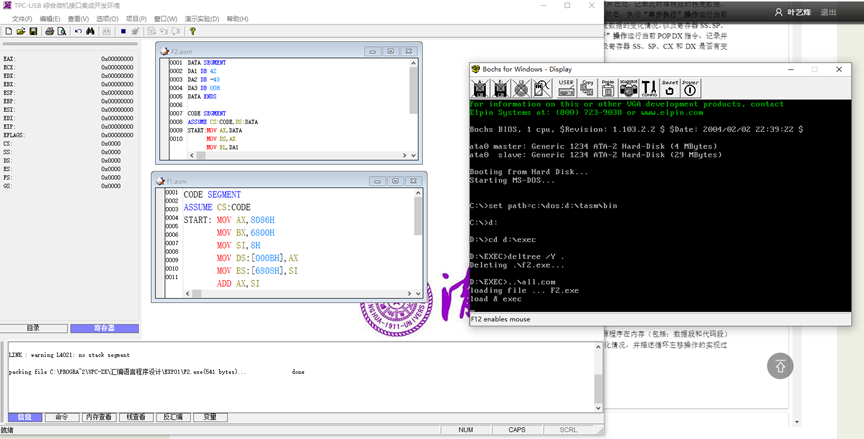The width and height of the screenshot is (864, 439).
Task: Click the Bochs Power button
Action: [690, 88]
